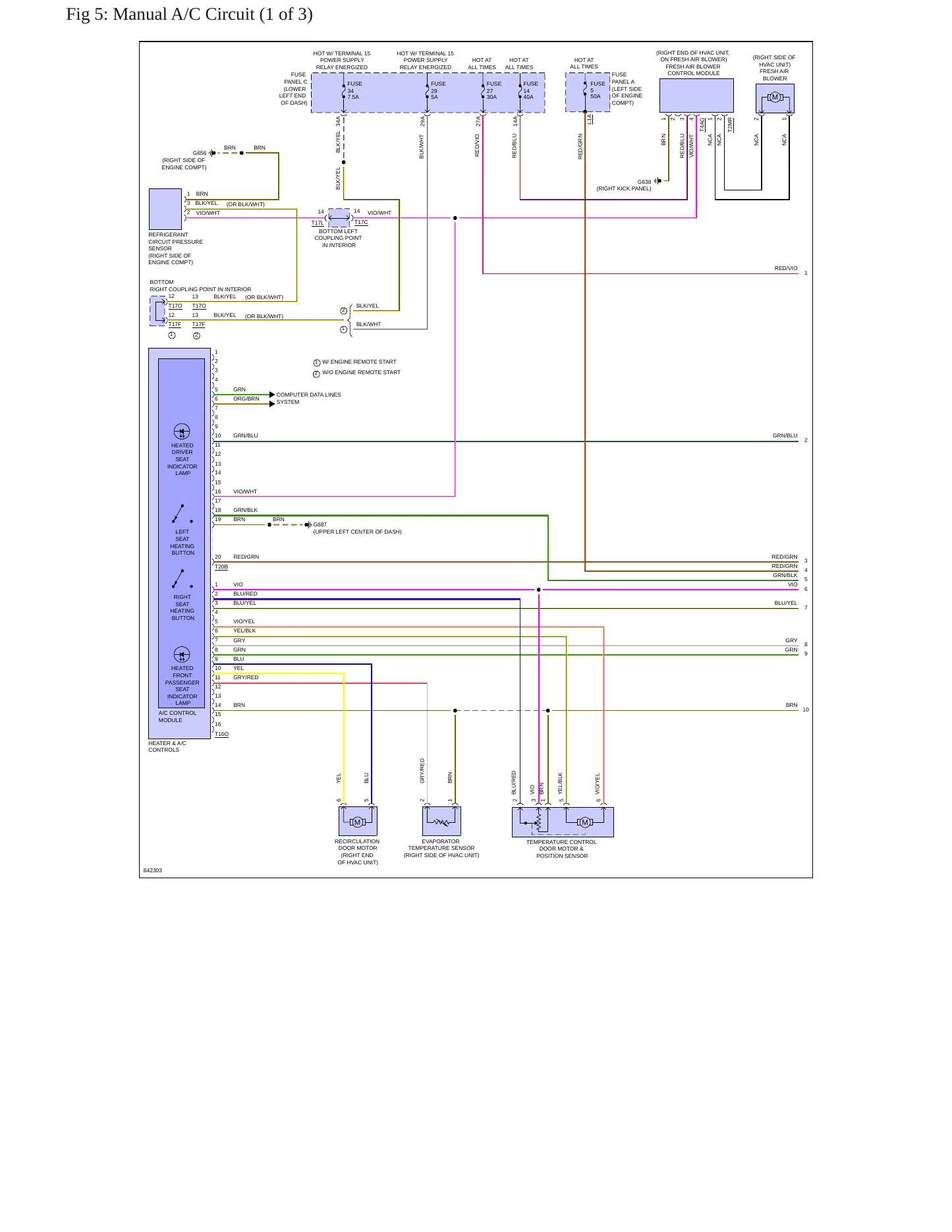Select the G687 upper left center of dash text
Screen dimensions: 952x1232
pyautogui.click(x=357, y=532)
